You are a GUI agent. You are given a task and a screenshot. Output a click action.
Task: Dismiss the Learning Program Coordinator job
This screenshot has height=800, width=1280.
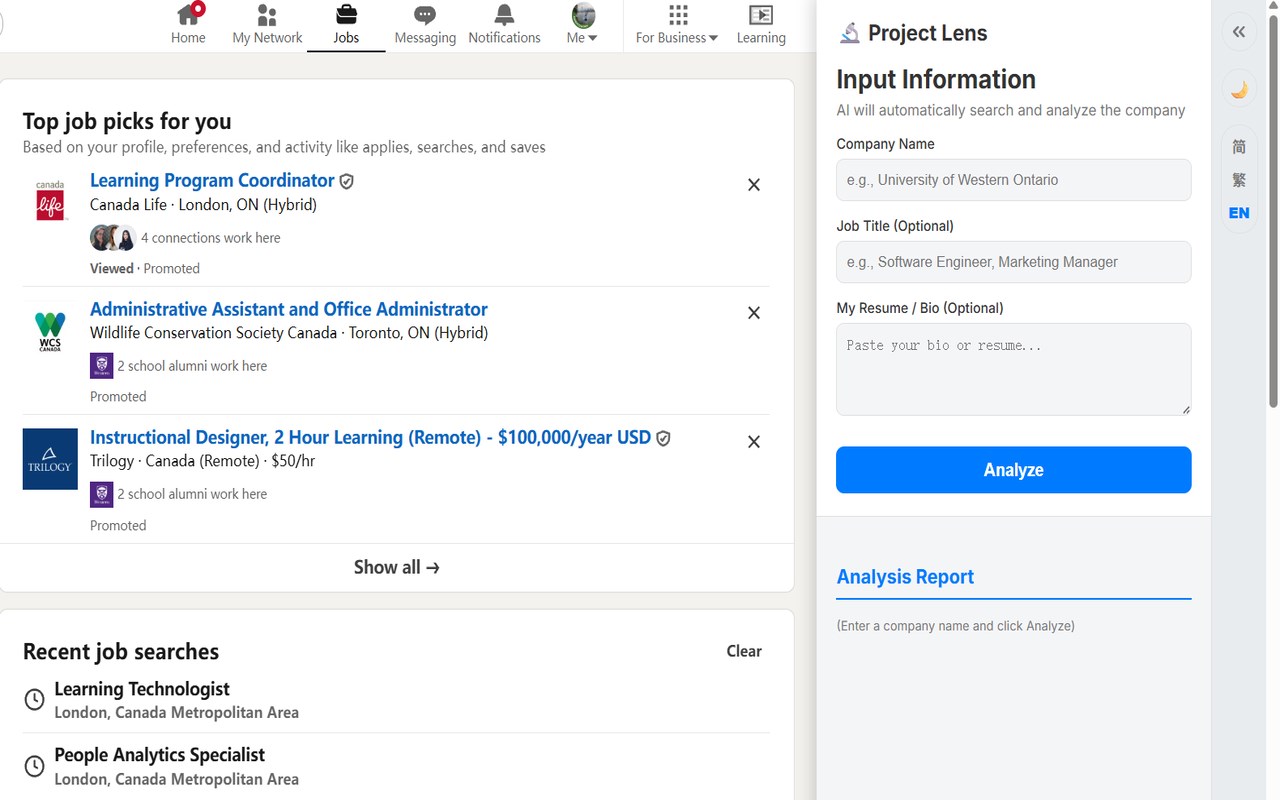(x=754, y=185)
